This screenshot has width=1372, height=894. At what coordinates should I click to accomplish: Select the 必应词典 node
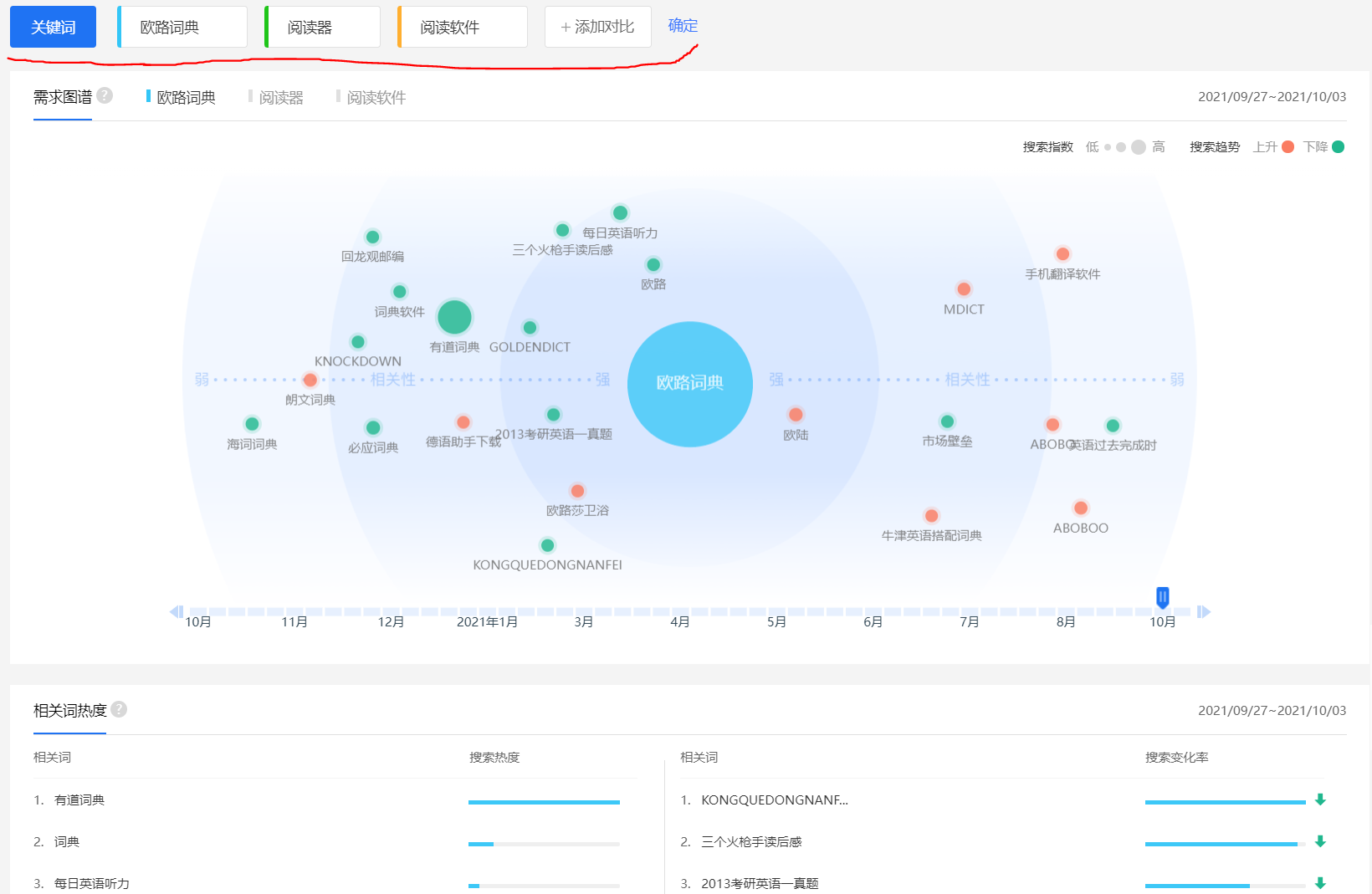[373, 427]
